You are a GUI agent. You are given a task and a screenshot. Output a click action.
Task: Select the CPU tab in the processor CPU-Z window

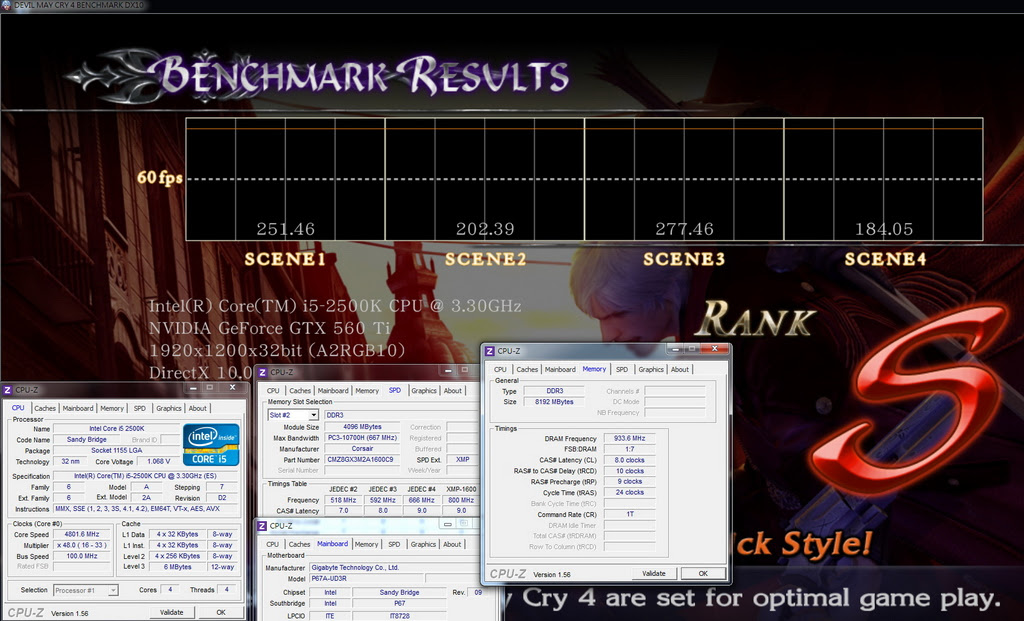pyautogui.click(x=18, y=407)
